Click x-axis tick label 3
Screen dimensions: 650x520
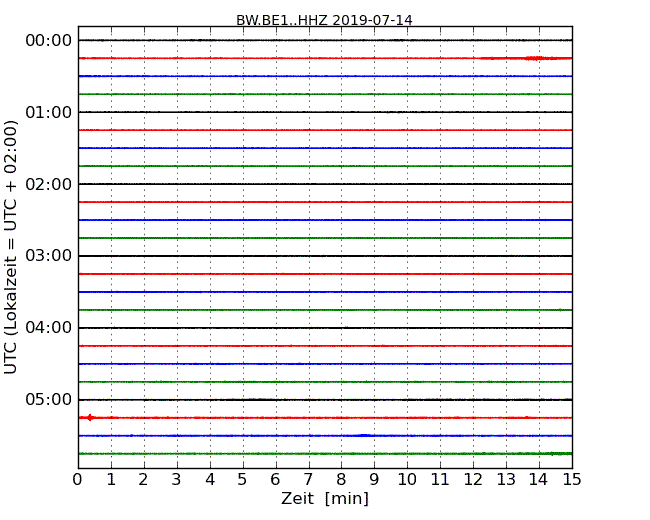[177, 480]
